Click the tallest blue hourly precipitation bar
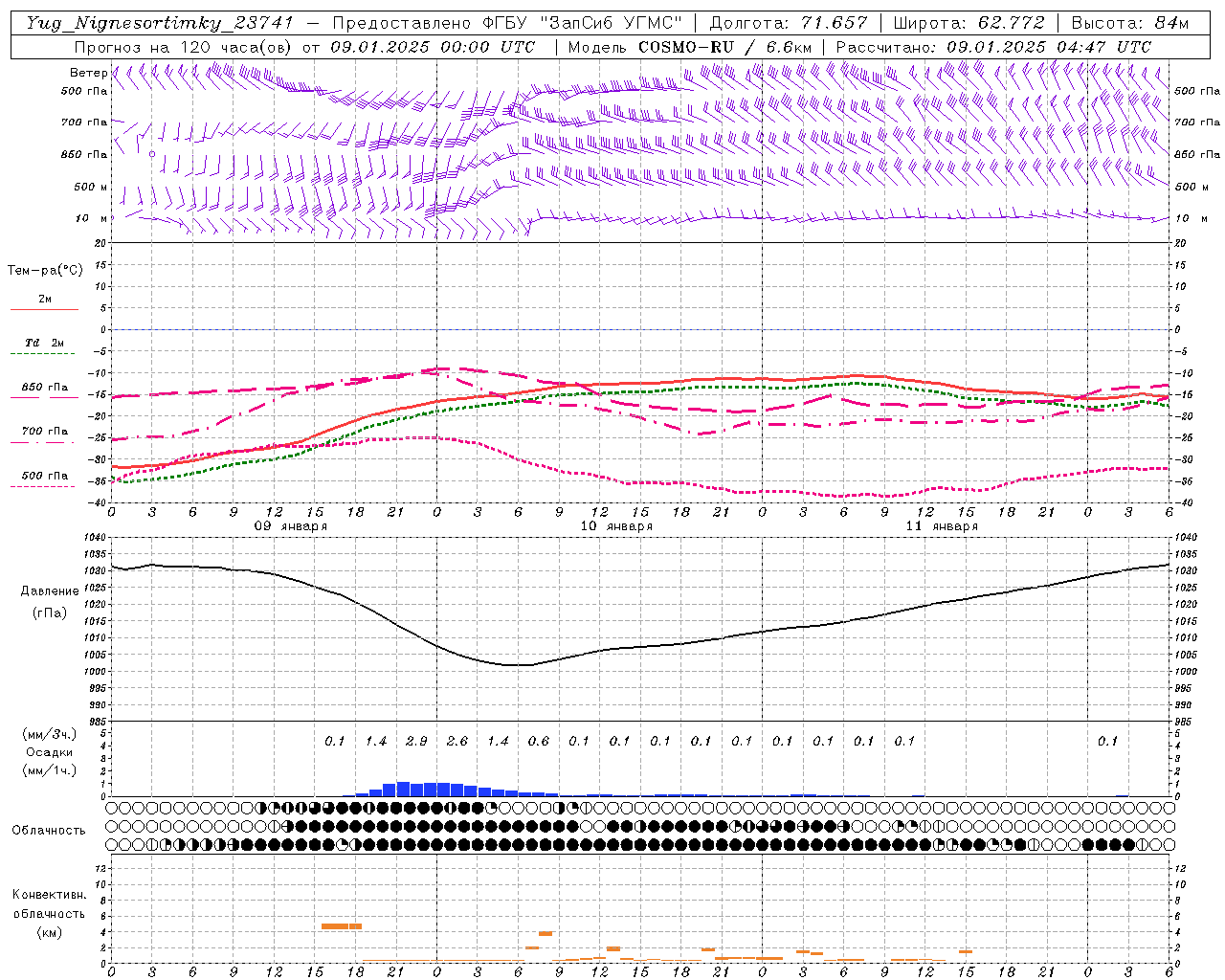 pos(403,789)
